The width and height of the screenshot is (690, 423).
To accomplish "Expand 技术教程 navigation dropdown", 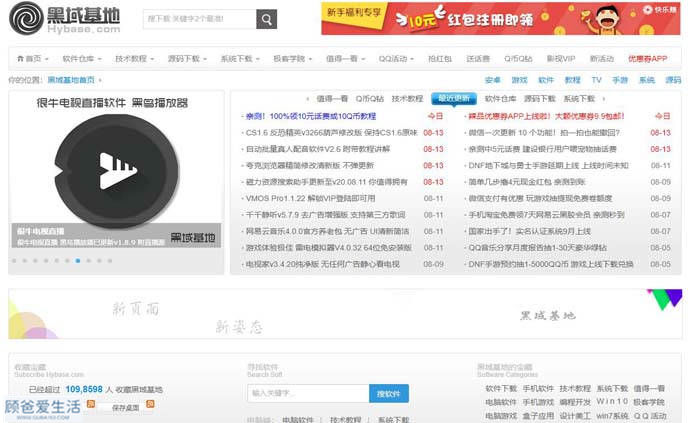I will click(x=135, y=59).
